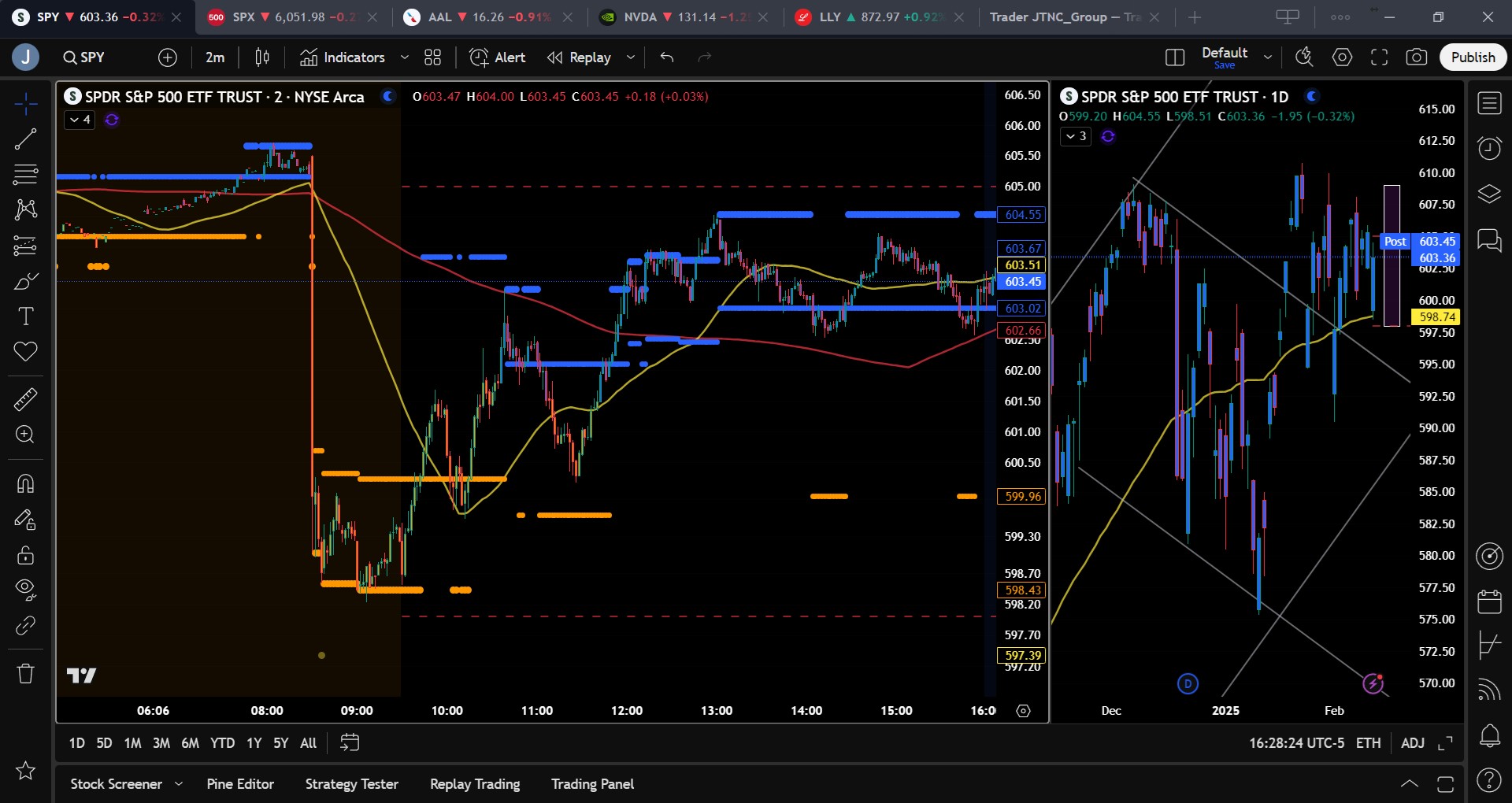This screenshot has height=803, width=1512.
Task: Toggle the ADJ dividend adjustment
Action: coord(1413,743)
